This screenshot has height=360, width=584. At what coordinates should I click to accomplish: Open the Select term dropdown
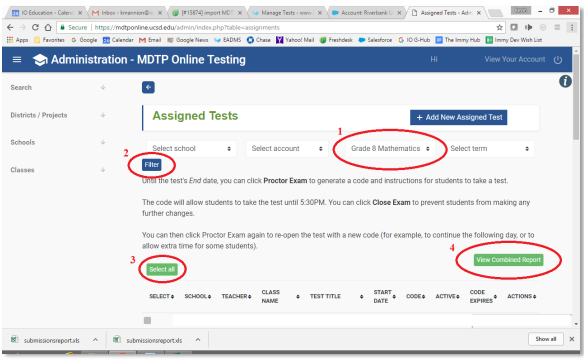pyautogui.click(x=489, y=149)
